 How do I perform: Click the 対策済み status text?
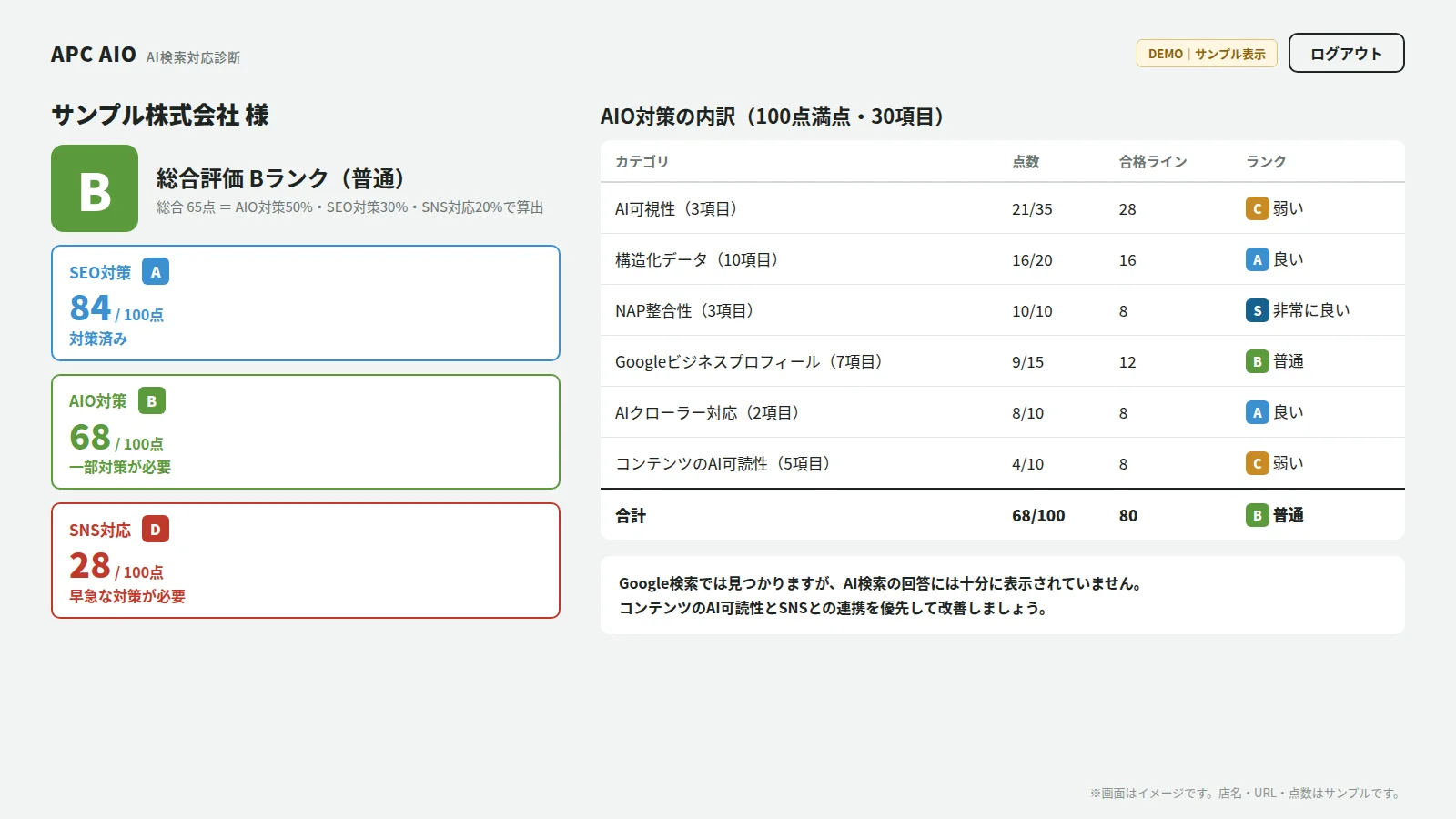tap(98, 339)
